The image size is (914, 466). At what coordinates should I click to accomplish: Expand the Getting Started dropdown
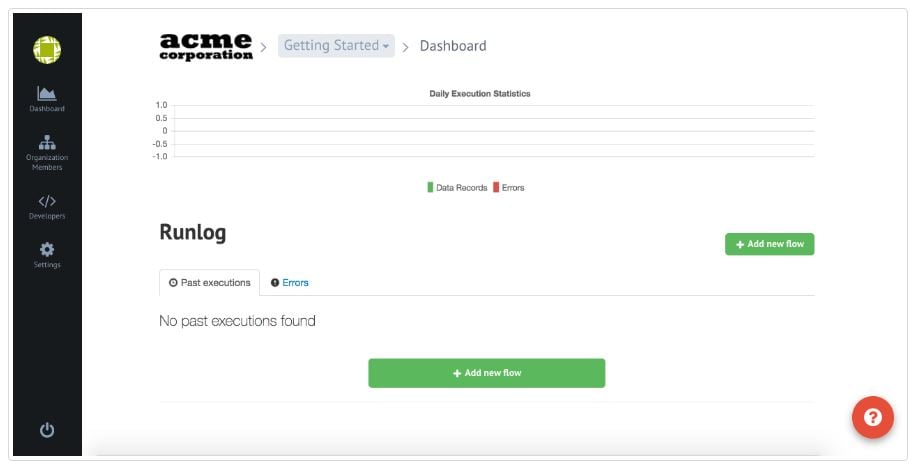[336, 45]
